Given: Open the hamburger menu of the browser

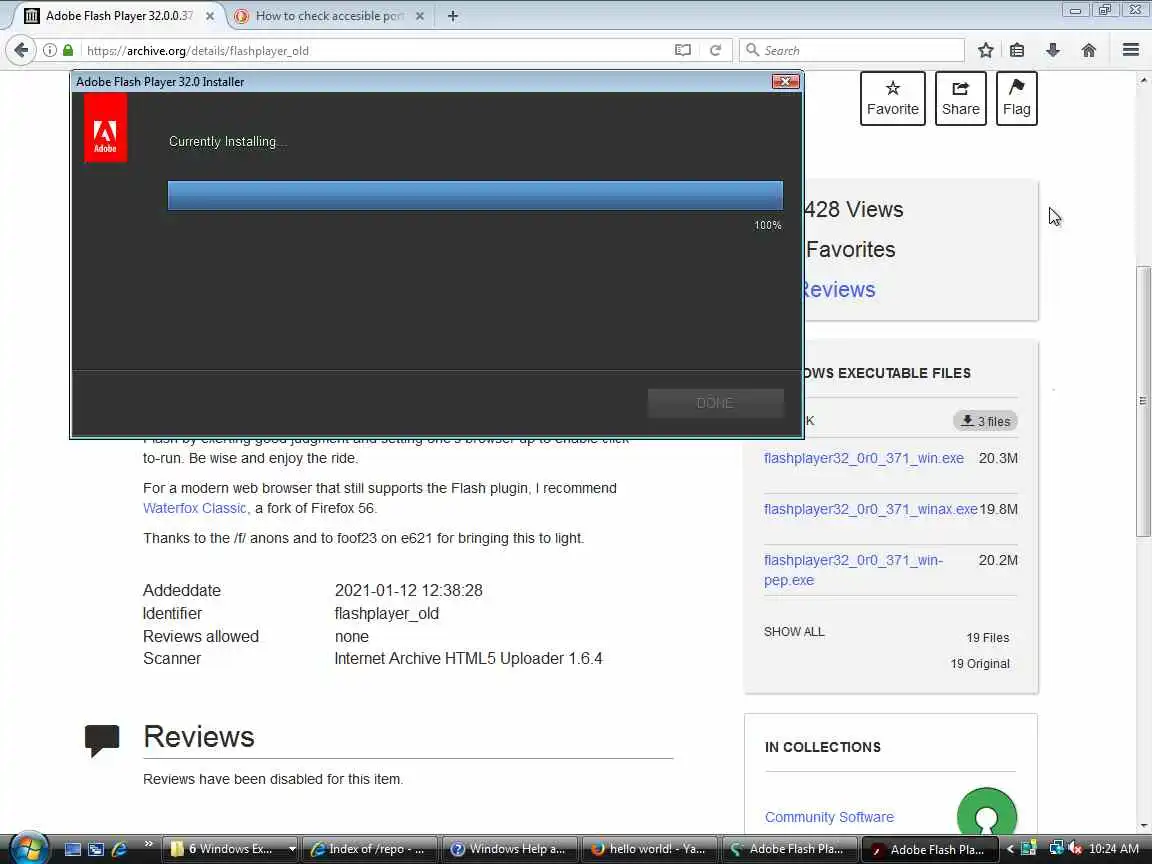Looking at the screenshot, I should [1131, 50].
